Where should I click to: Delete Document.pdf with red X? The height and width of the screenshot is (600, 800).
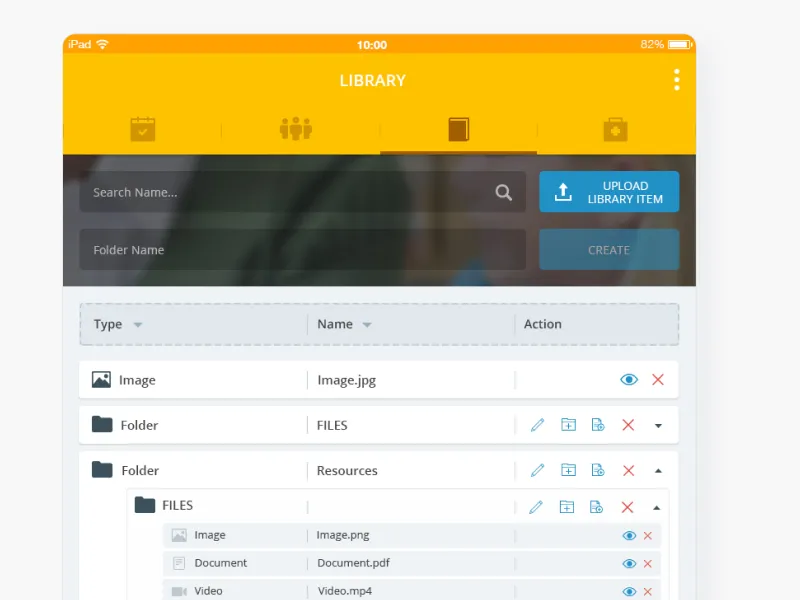point(647,564)
